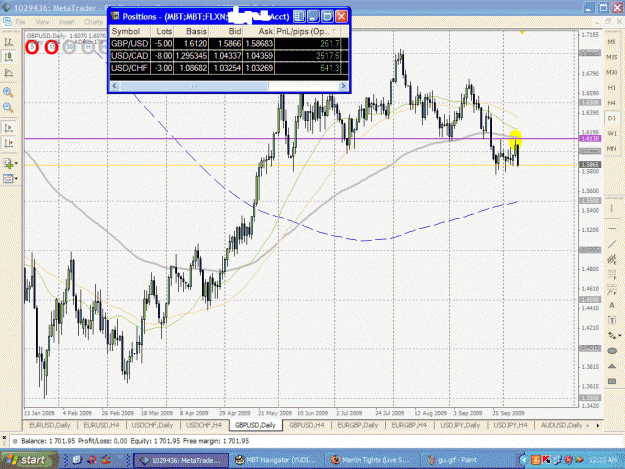625x469 pixels.
Task: Click Positions scrollbar right arrow
Action: [x=344, y=86]
